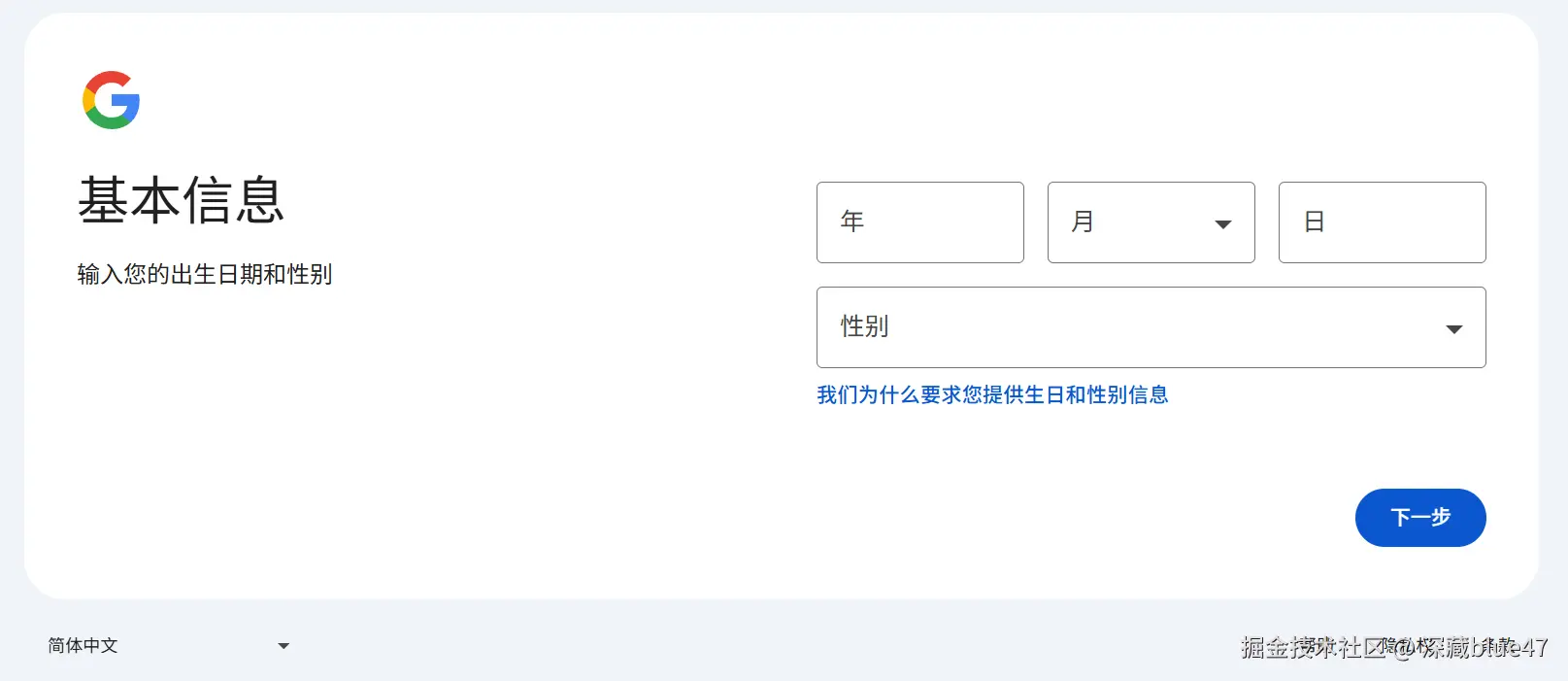The height and width of the screenshot is (681, 1568).
Task: Expand the 月 month combo box
Action: click(1151, 222)
